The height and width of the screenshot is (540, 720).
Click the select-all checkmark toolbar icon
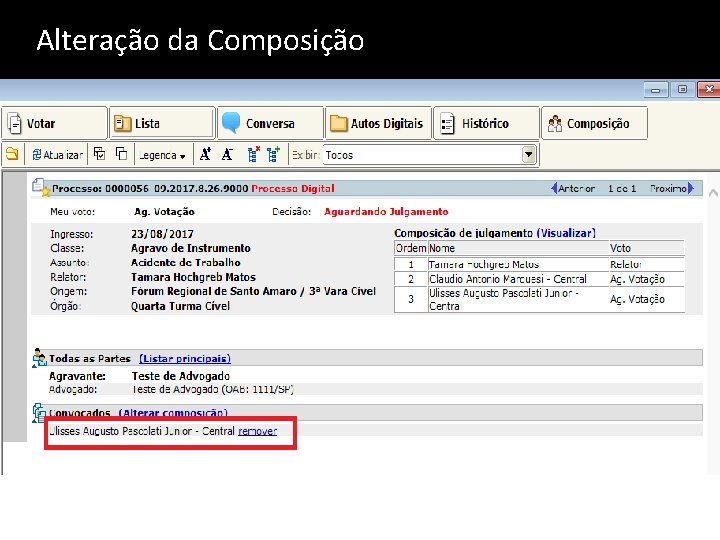click(x=100, y=154)
